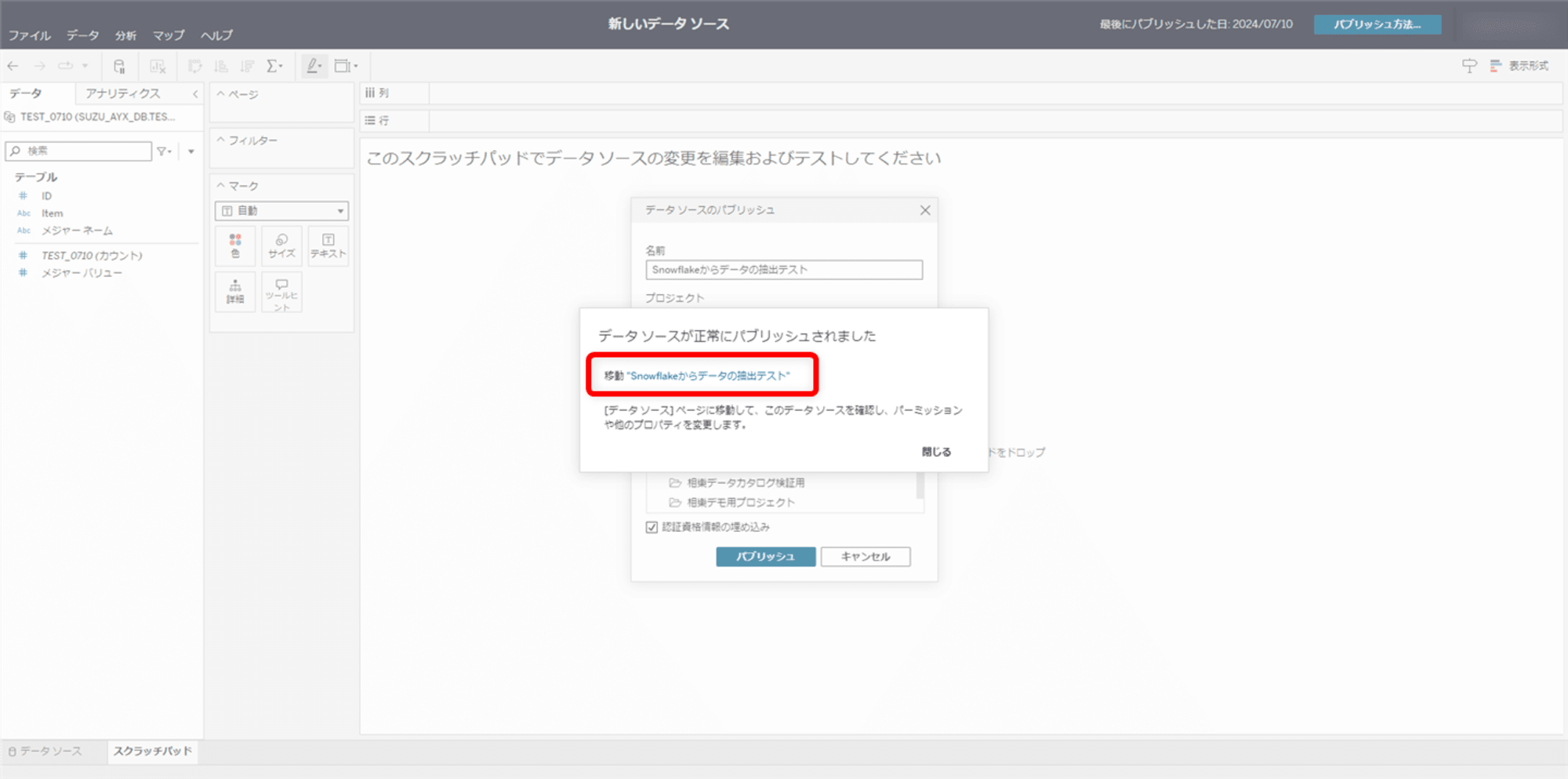Click the number type icon beside ID
The image size is (1568, 779).
(x=23, y=196)
